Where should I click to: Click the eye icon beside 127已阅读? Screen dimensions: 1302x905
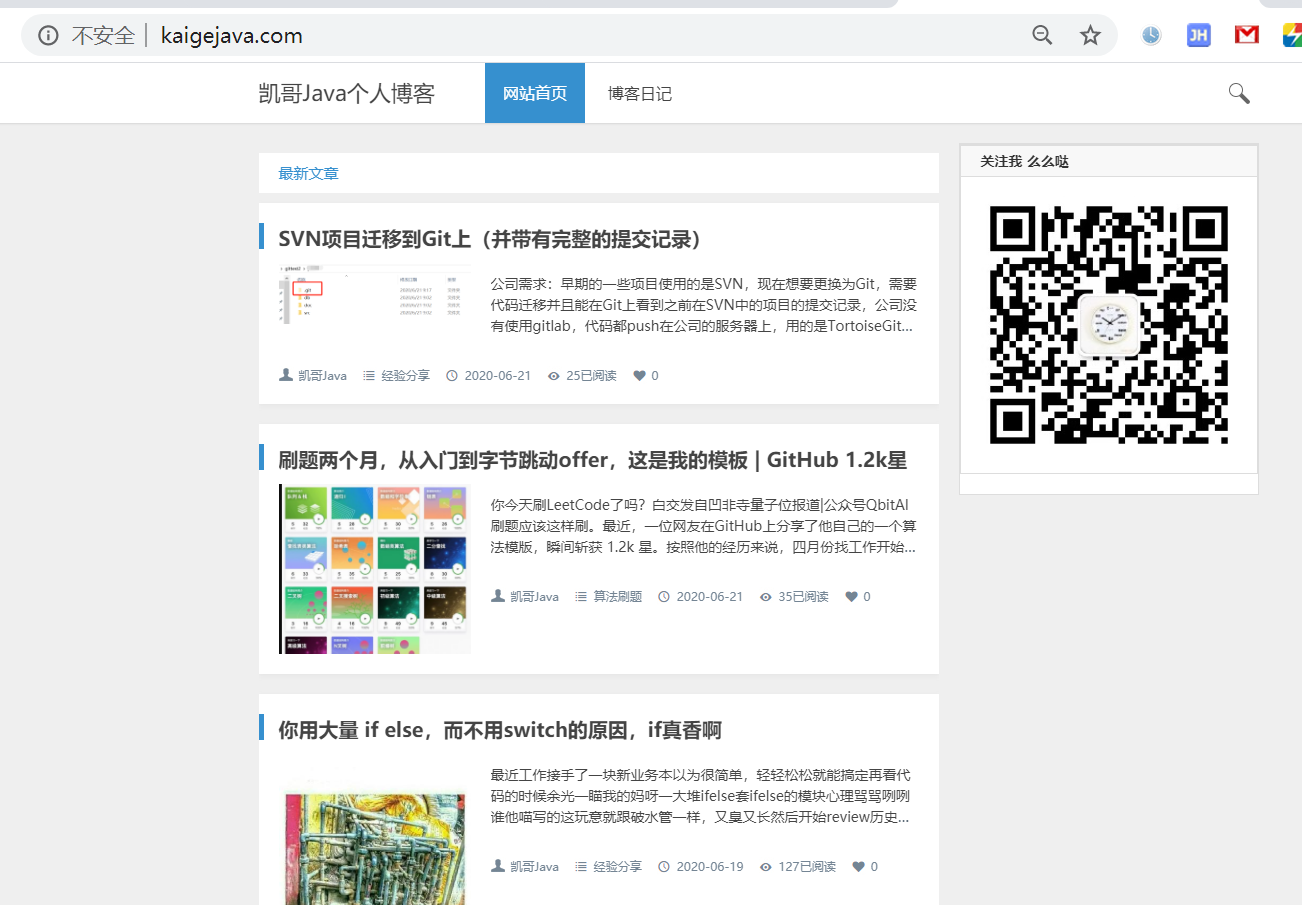(766, 867)
